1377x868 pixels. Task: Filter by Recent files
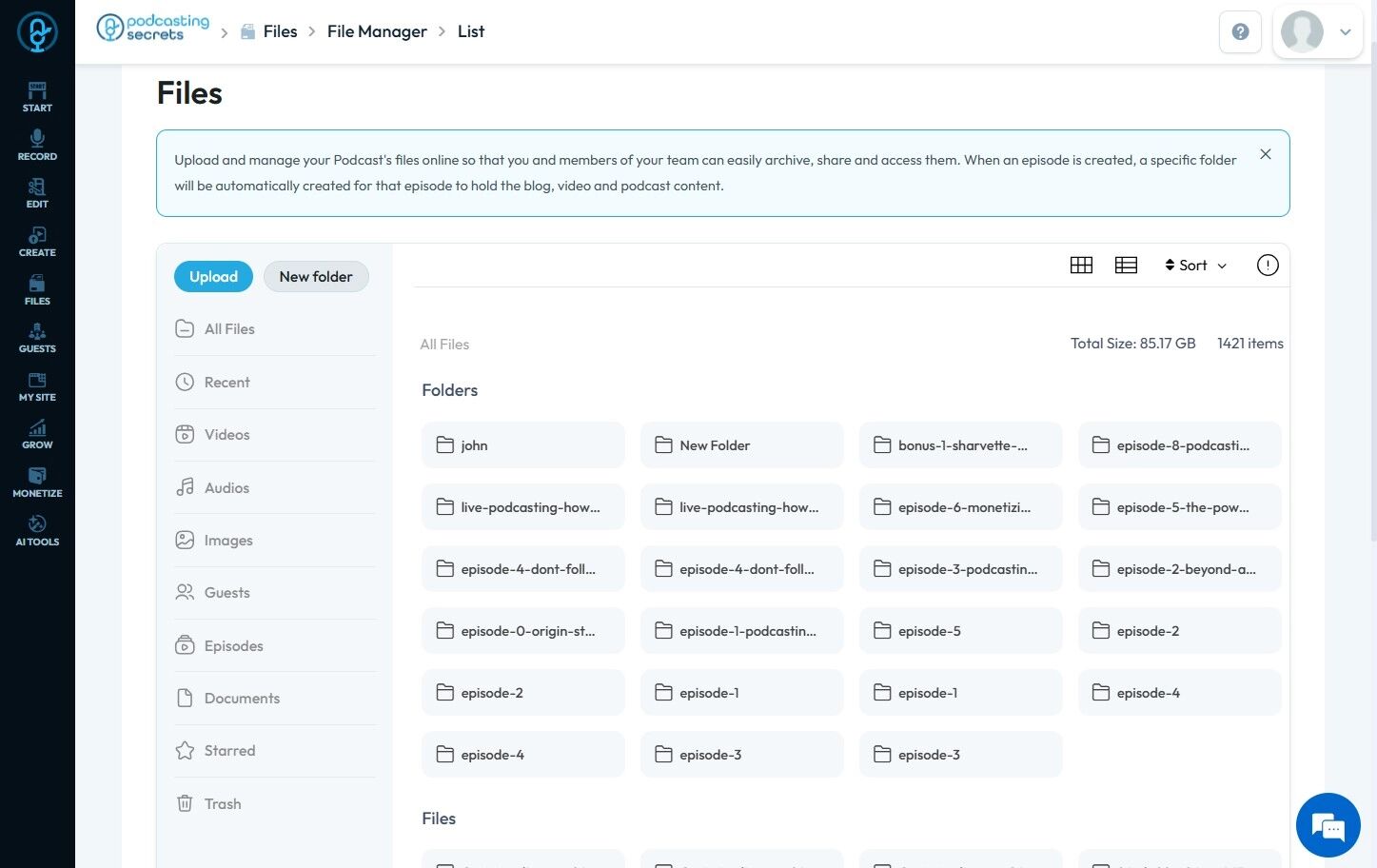(x=275, y=383)
